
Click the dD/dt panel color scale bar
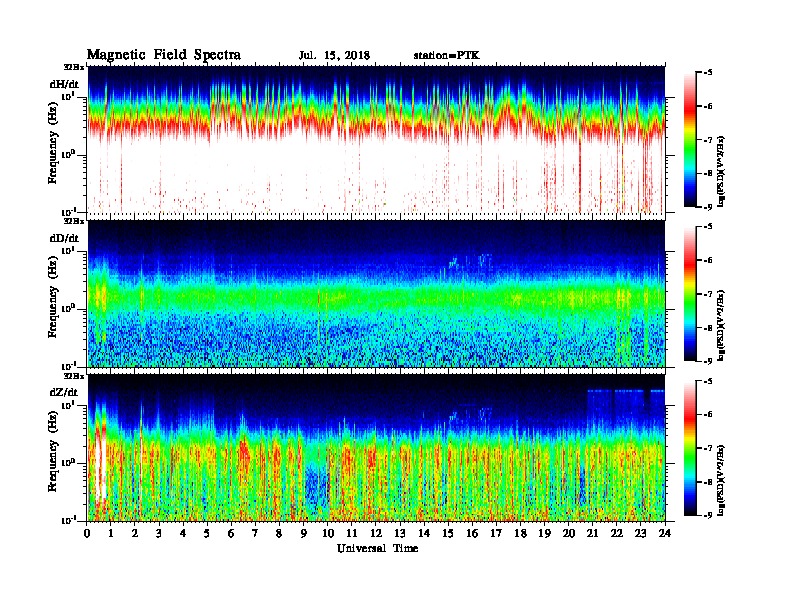point(690,294)
